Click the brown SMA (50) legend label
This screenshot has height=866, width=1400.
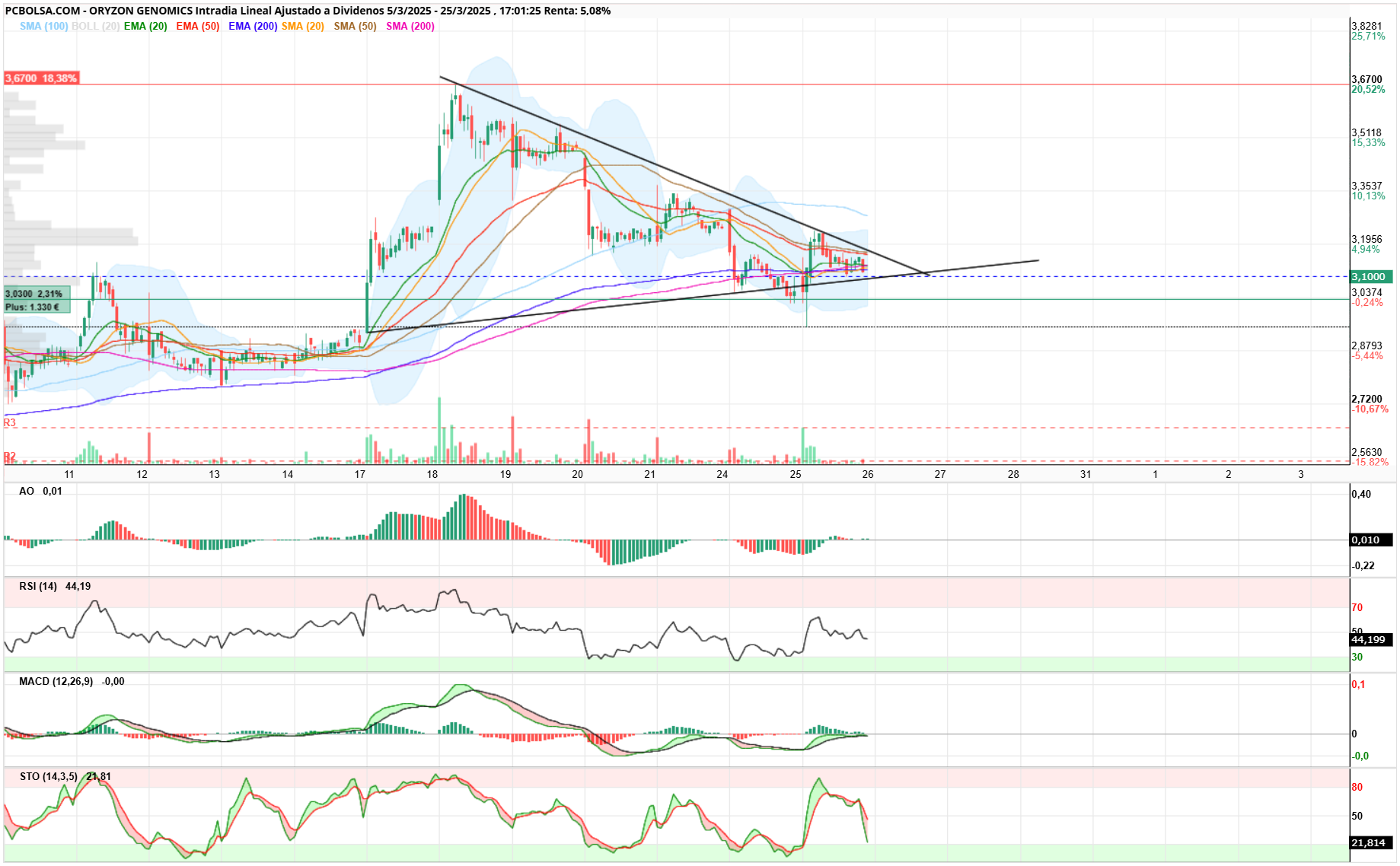click(x=356, y=26)
